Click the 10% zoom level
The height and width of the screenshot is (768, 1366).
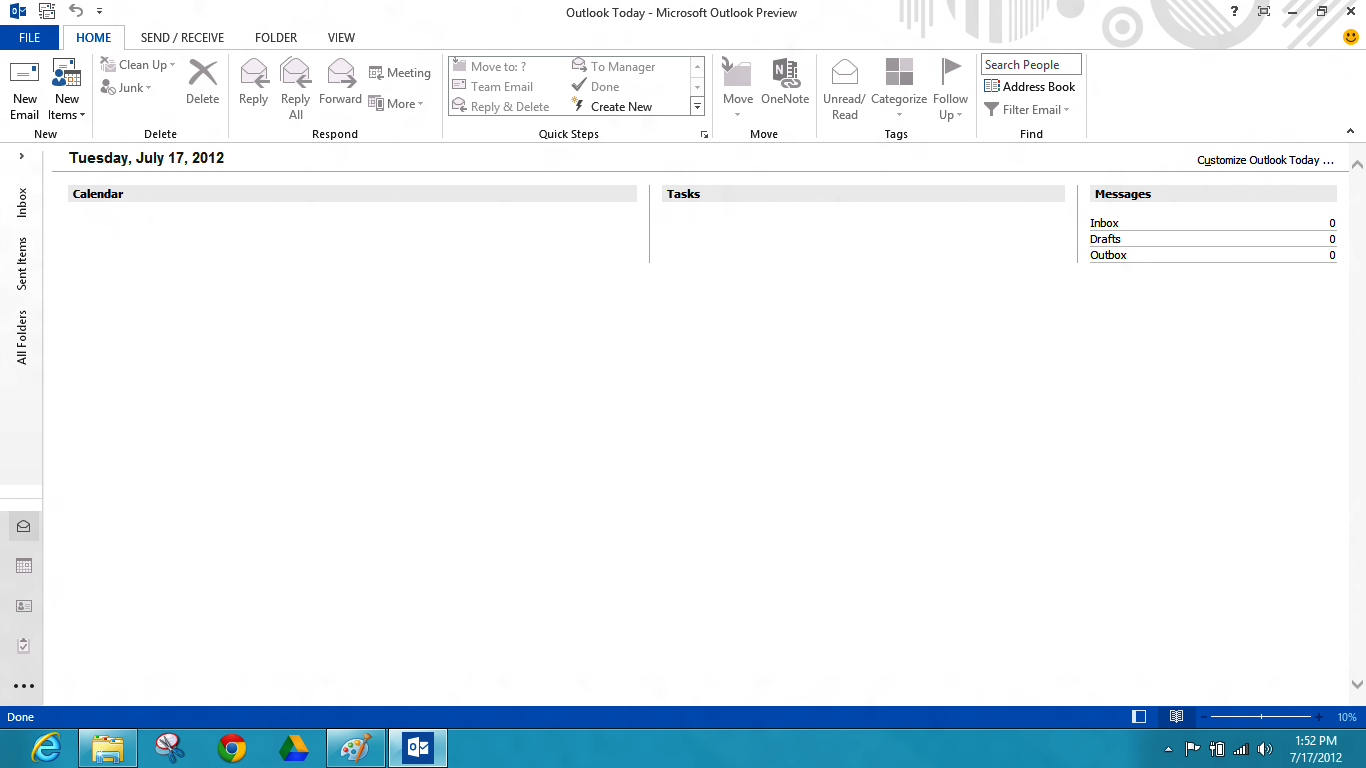click(x=1347, y=717)
